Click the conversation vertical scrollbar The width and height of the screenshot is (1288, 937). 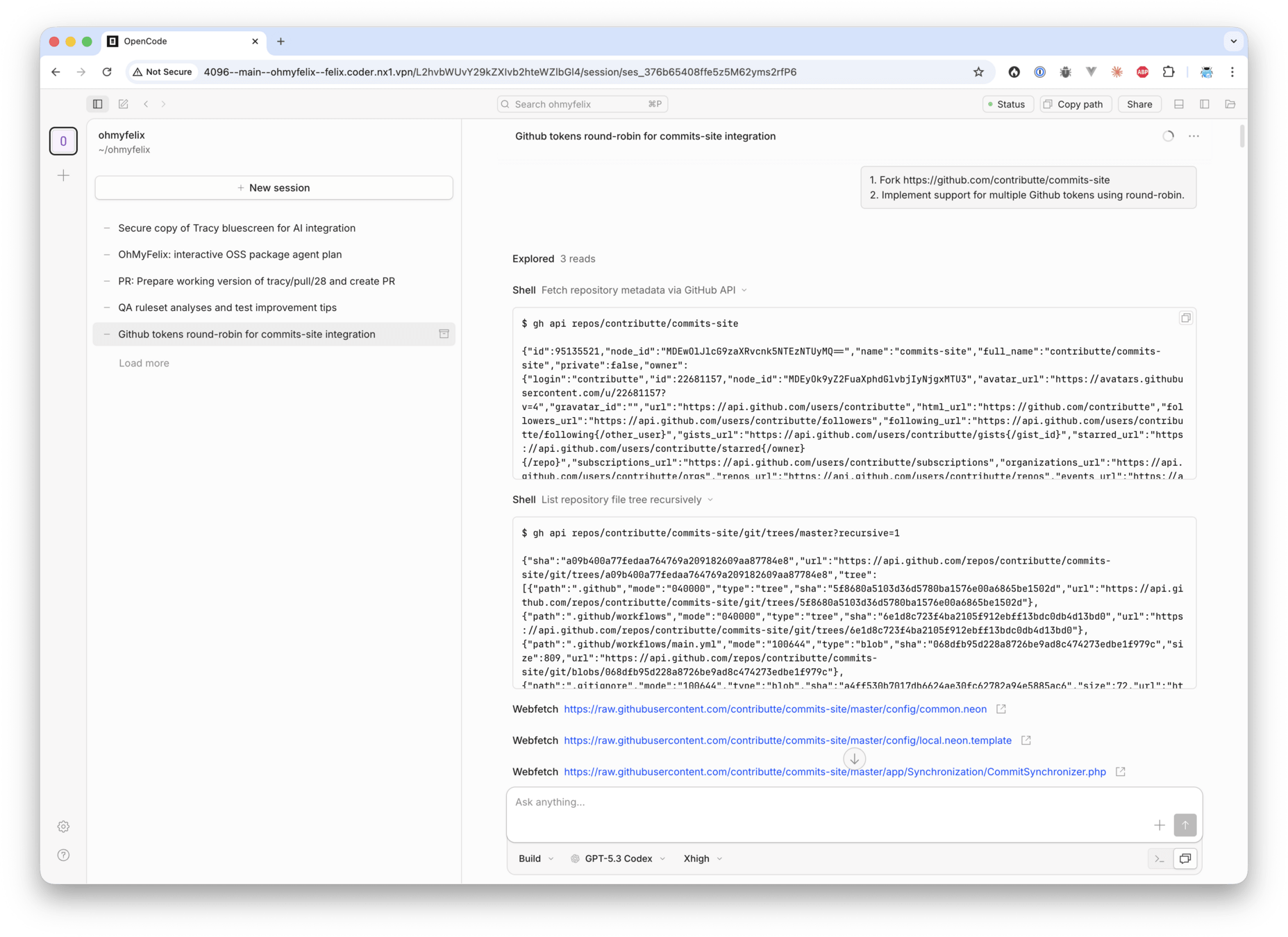1241,136
